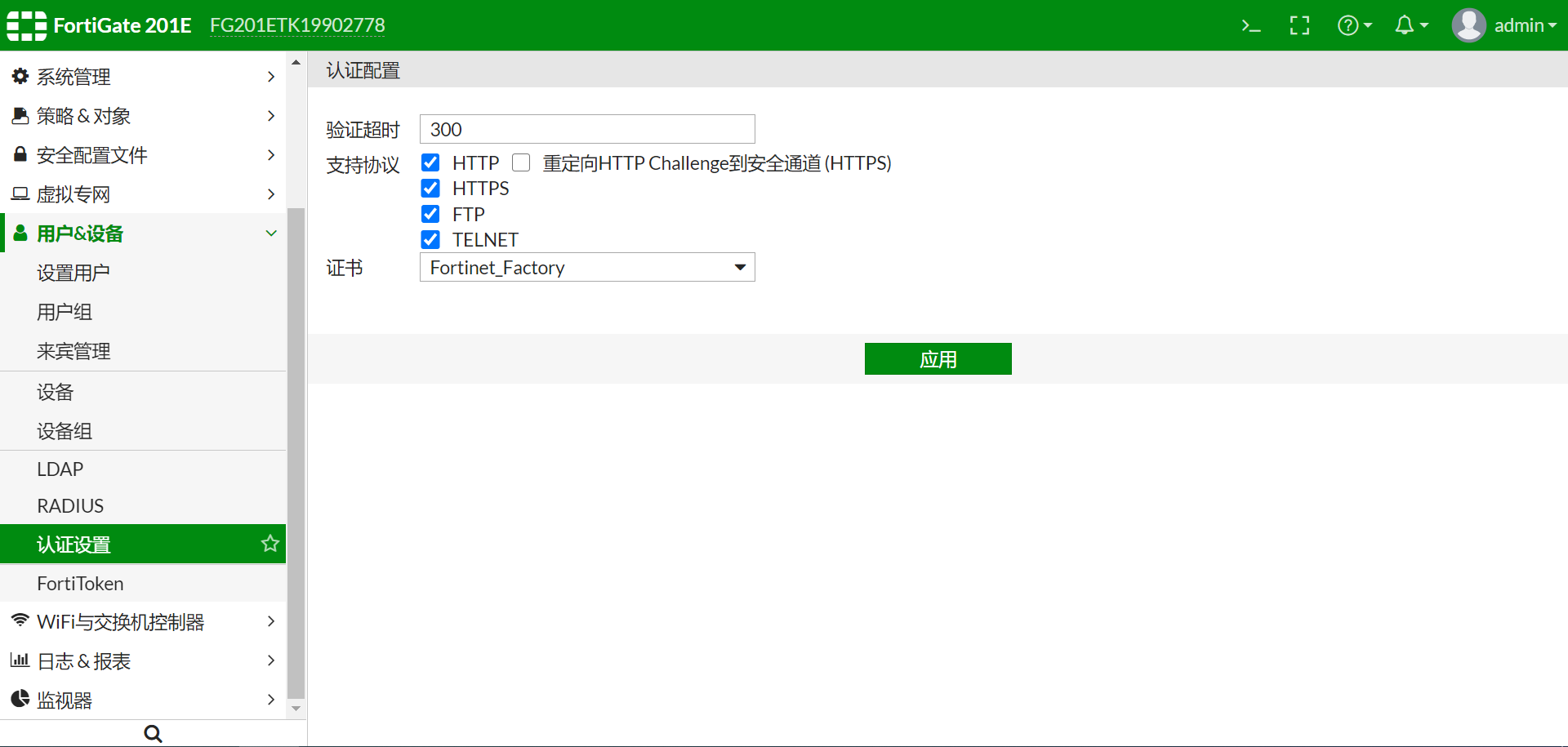Open the notifications bell menu

(1410, 26)
